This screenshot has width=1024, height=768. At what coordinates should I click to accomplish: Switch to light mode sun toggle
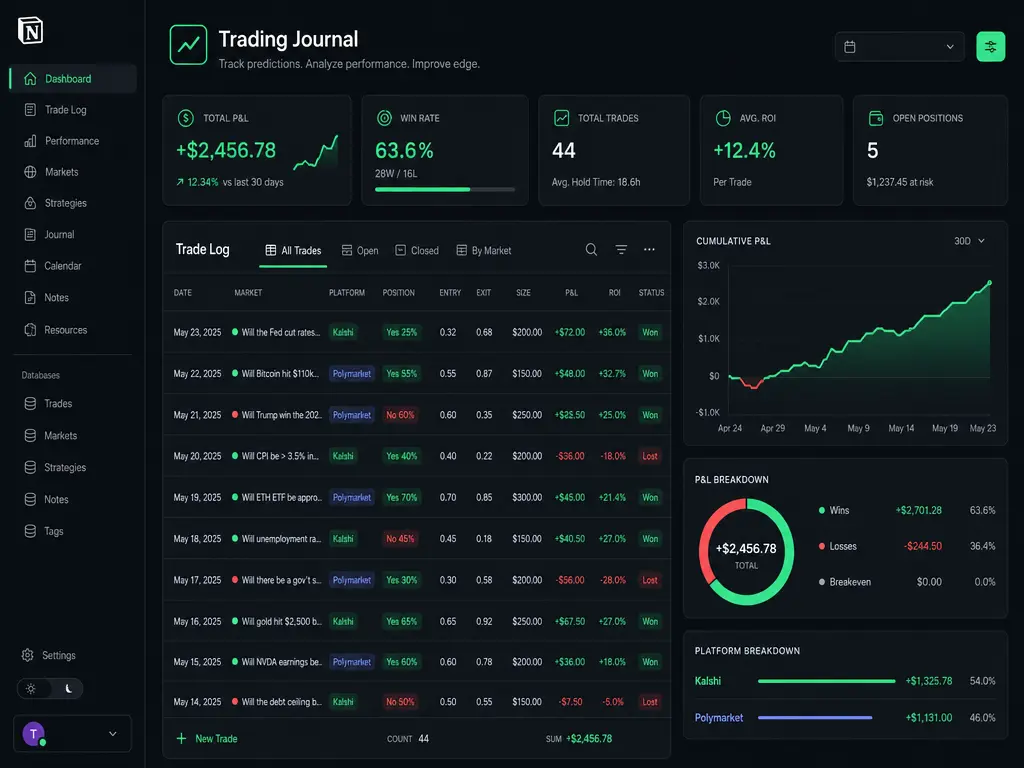pyautogui.click(x=31, y=688)
